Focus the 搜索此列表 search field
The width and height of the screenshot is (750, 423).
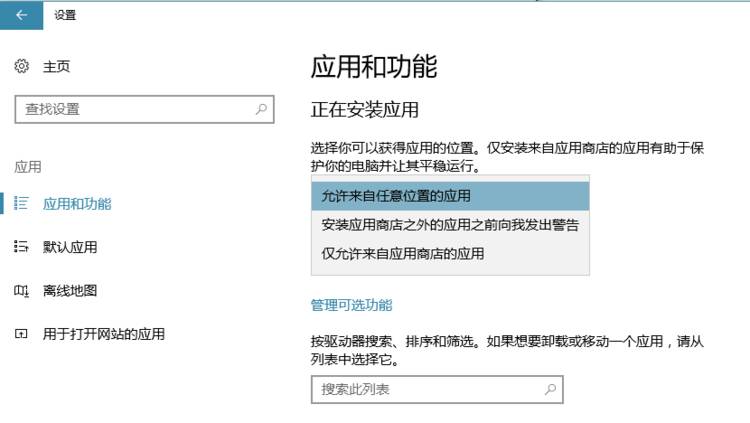pyautogui.click(x=437, y=390)
